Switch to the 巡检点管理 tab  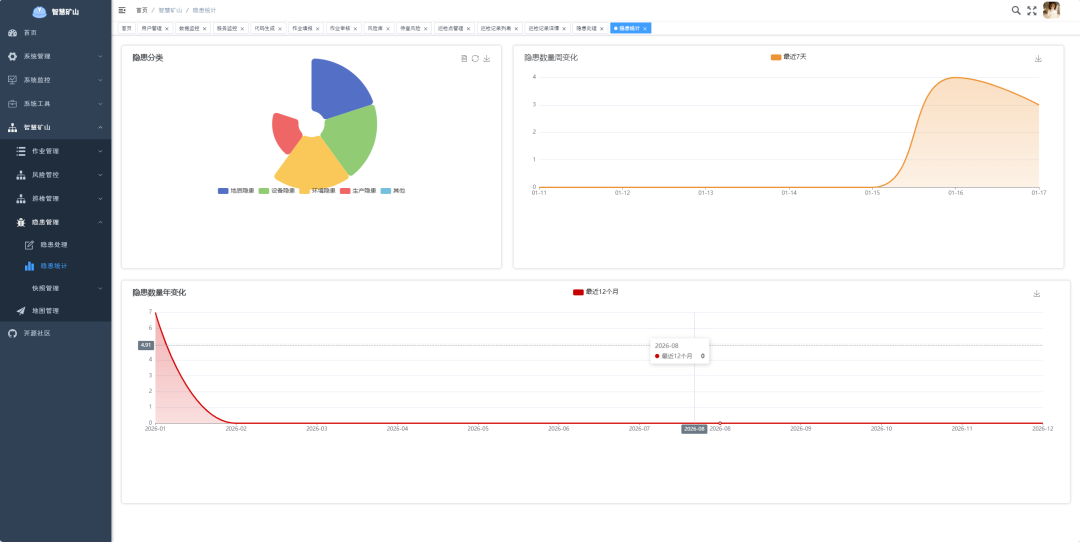pyautogui.click(x=454, y=29)
